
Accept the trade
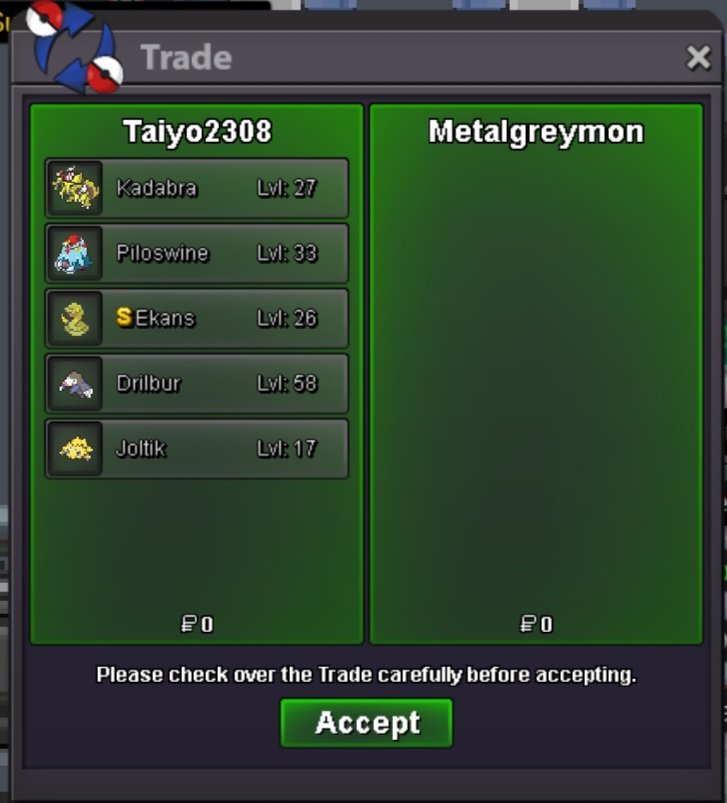click(x=366, y=723)
